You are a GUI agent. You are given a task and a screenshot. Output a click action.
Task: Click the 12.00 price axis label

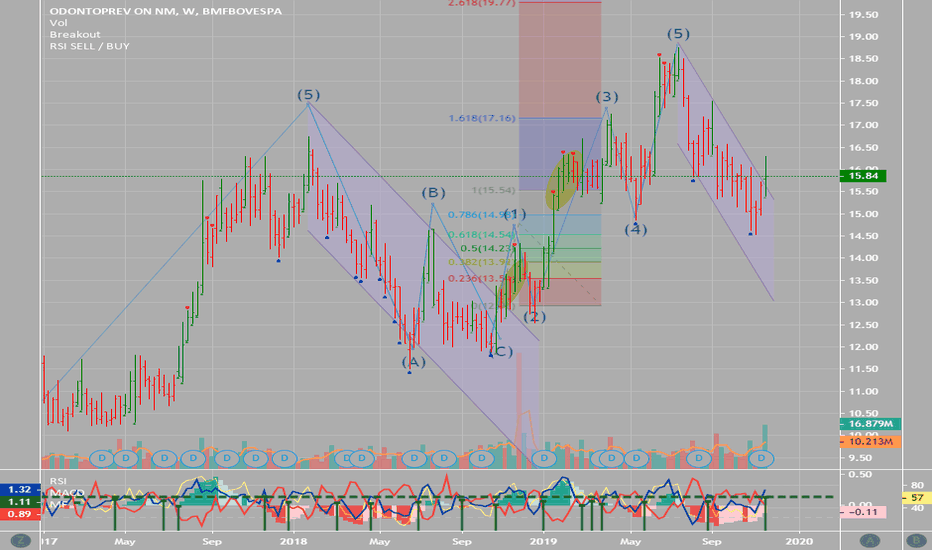863,347
